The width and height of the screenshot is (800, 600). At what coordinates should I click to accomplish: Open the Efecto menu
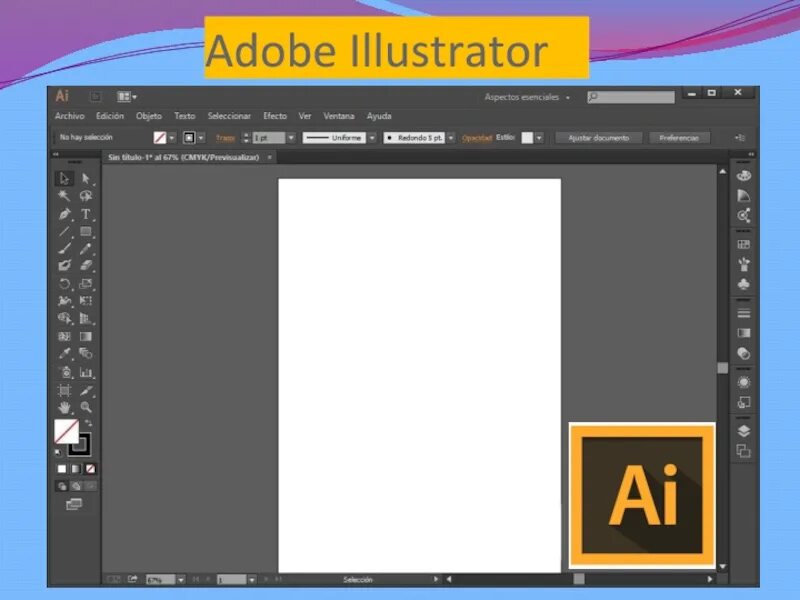pyautogui.click(x=274, y=116)
